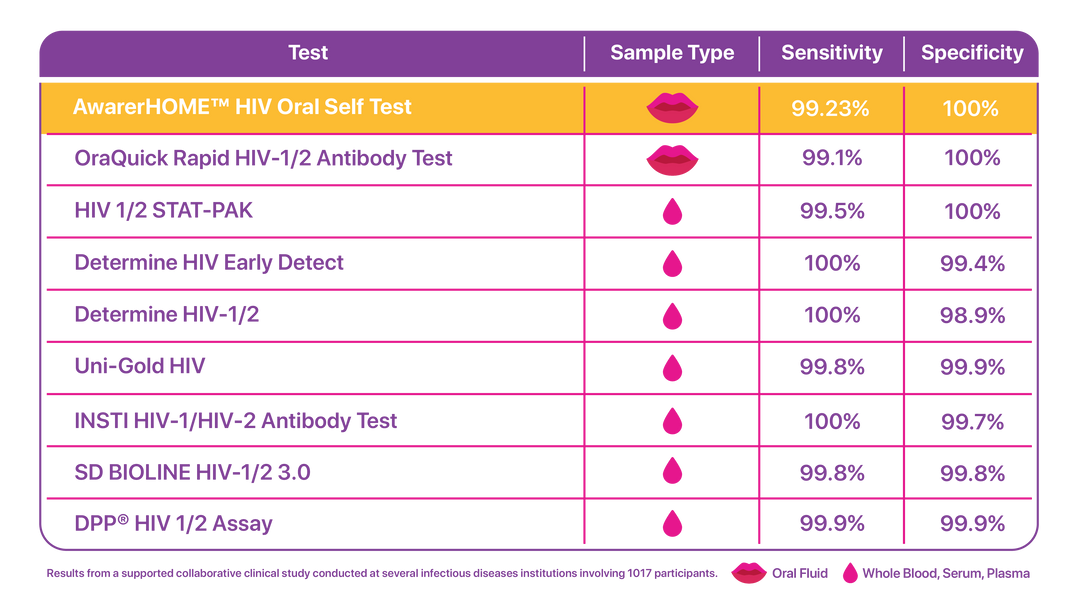Image resolution: width=1080 pixels, height=608 pixels.
Task: Click the Test column header
Action: pos(308,53)
